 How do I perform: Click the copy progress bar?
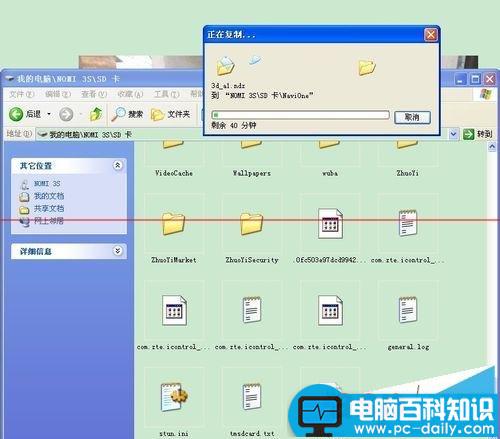300,115
